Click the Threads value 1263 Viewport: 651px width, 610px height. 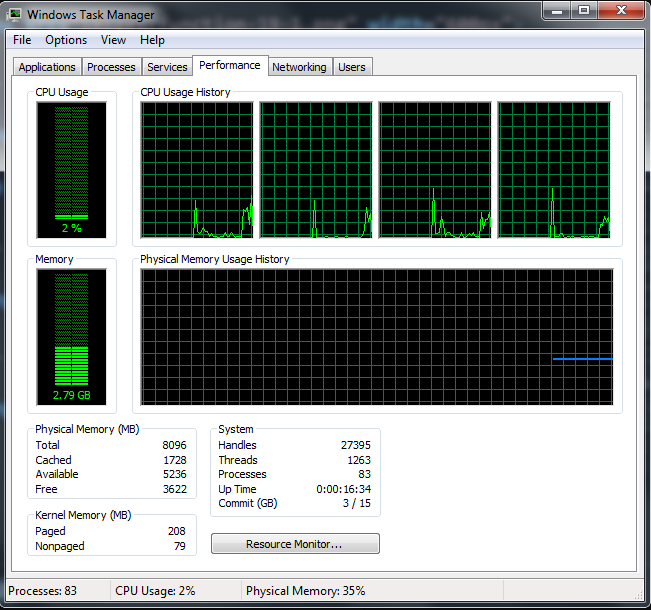tap(359, 460)
